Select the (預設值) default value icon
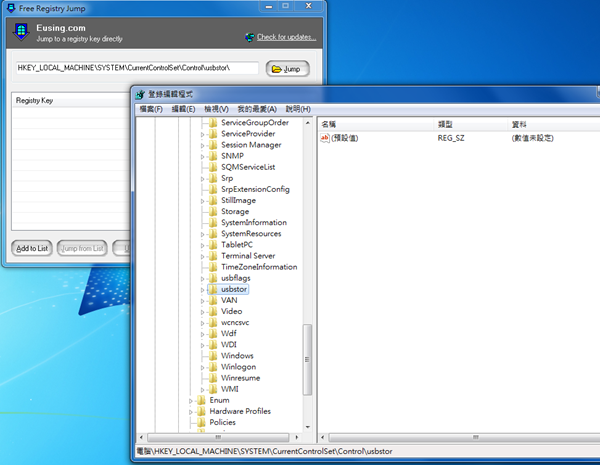 (324, 138)
